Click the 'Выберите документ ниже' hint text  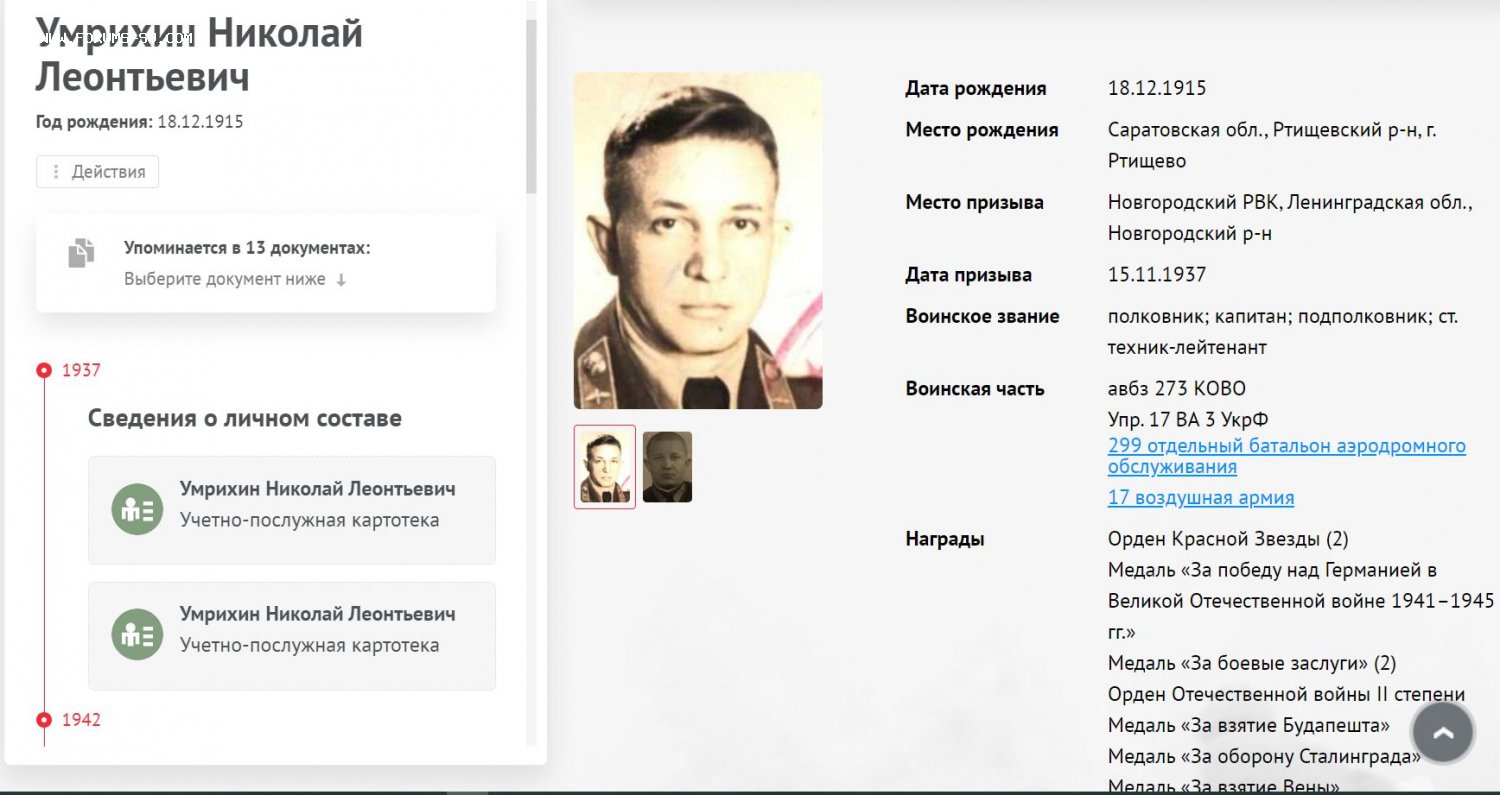point(225,280)
